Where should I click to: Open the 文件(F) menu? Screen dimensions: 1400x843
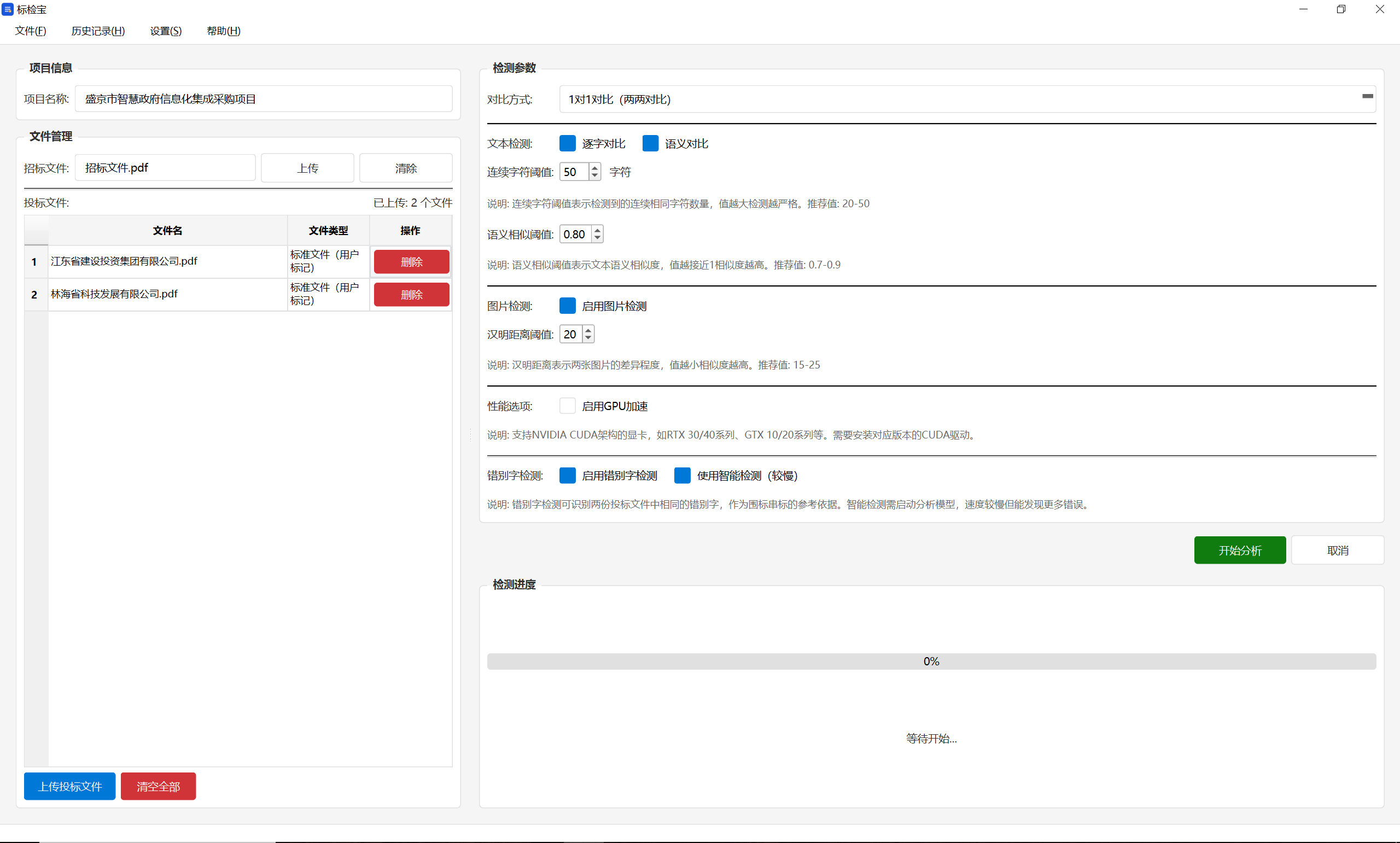tap(31, 31)
